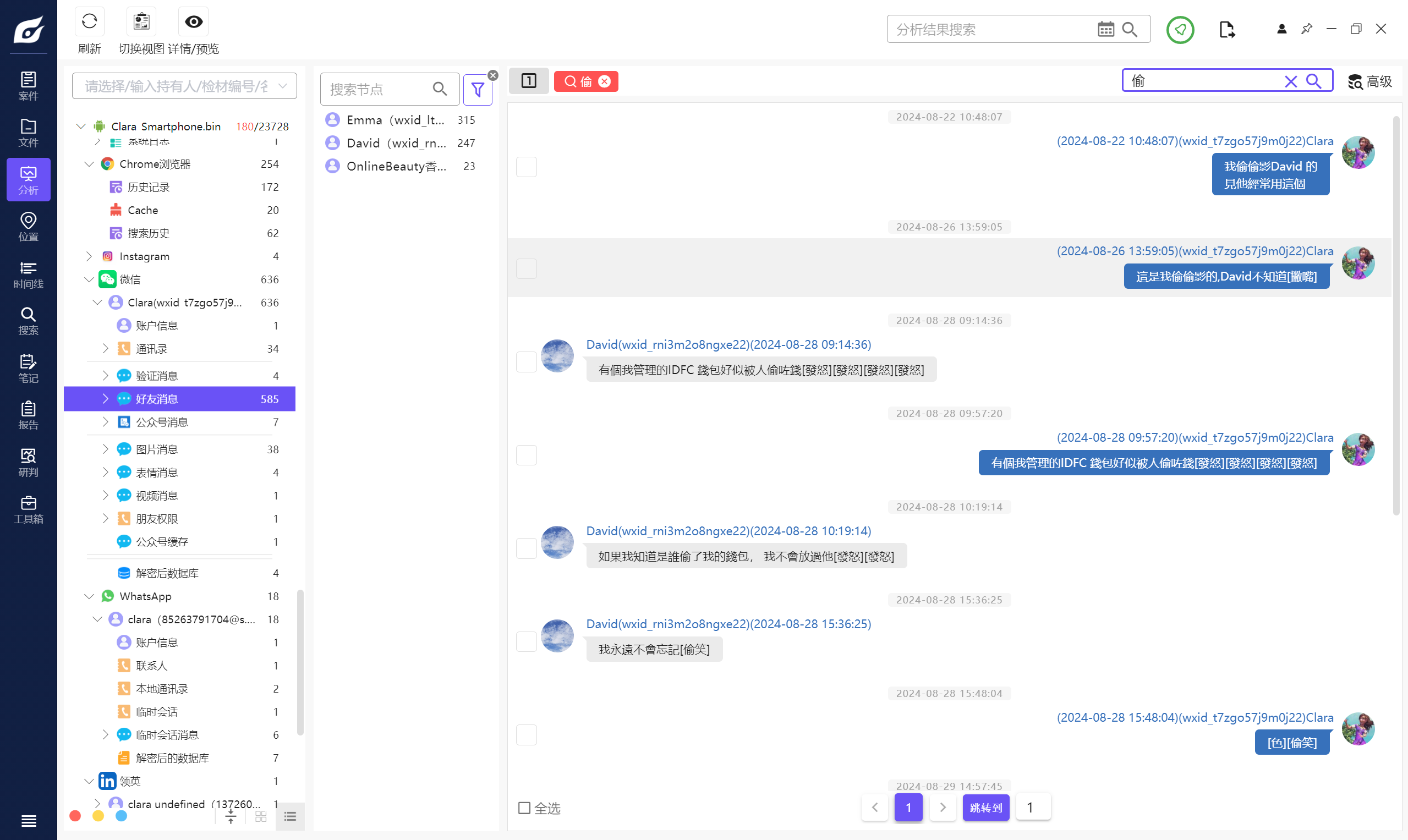Click the refresh (刷新) toolbar icon
The image size is (1408, 840).
89,22
